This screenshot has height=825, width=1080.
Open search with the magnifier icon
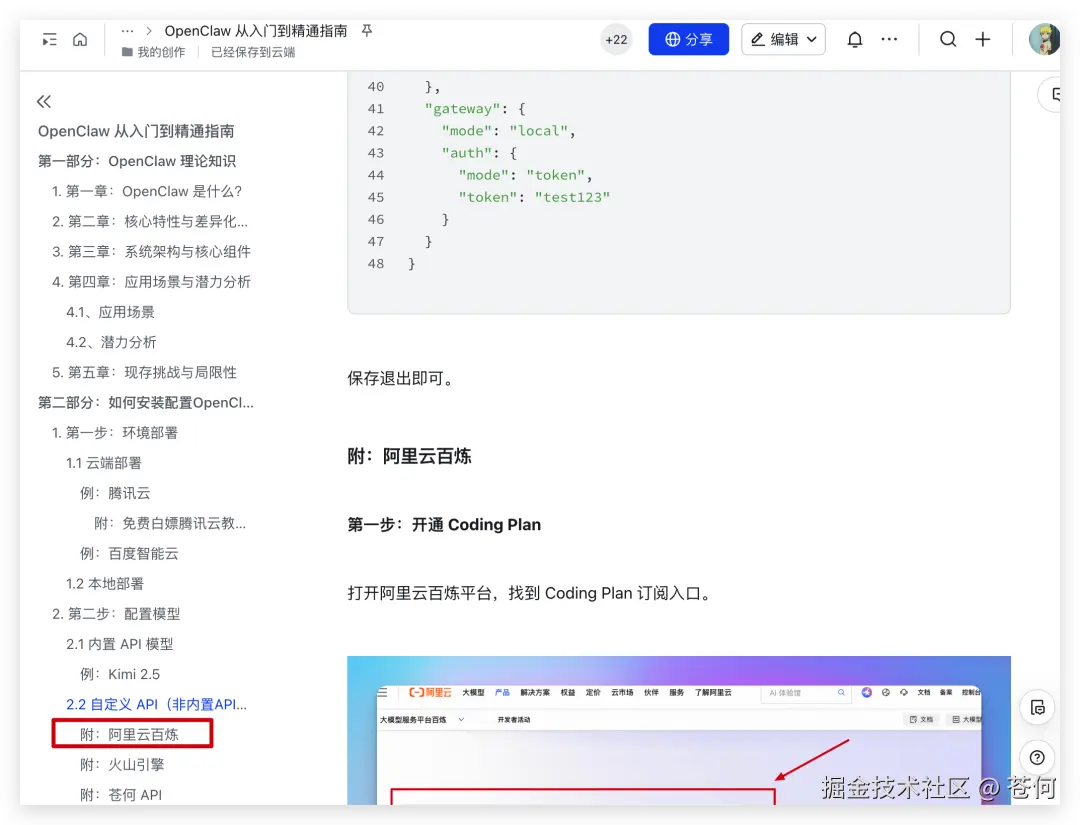pyautogui.click(x=948, y=39)
